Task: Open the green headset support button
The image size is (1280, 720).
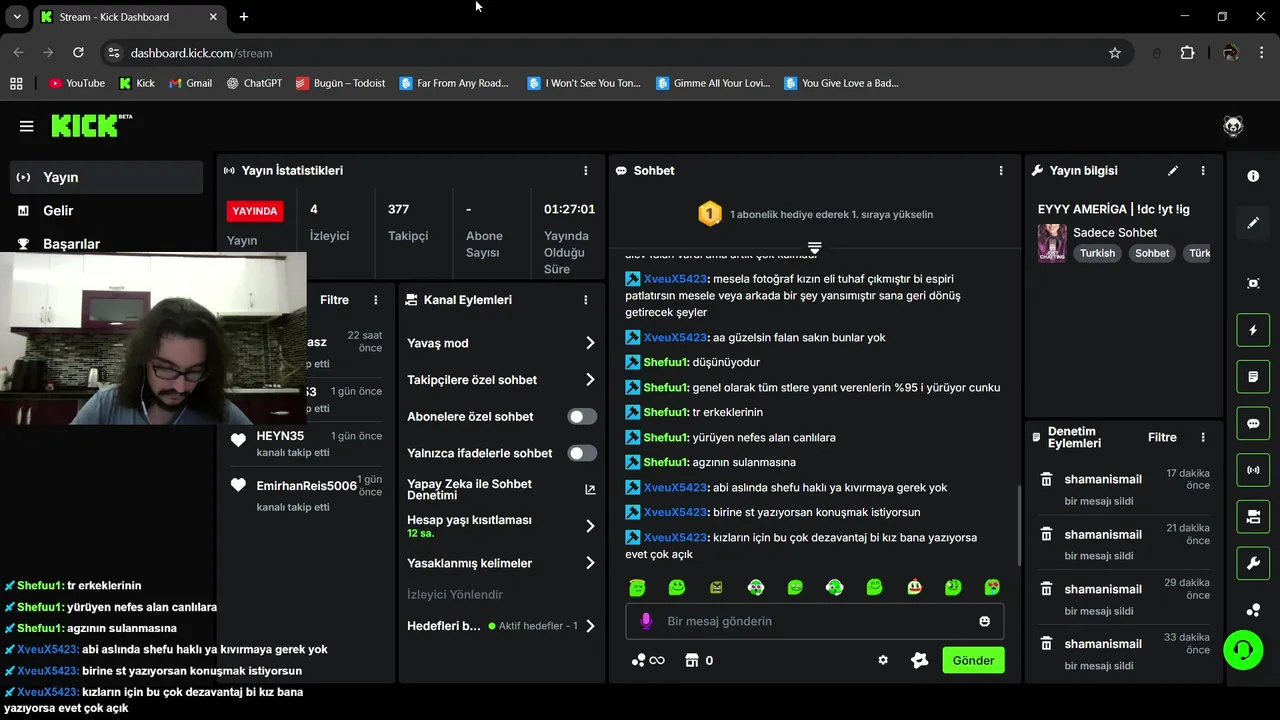Action: 1243,650
